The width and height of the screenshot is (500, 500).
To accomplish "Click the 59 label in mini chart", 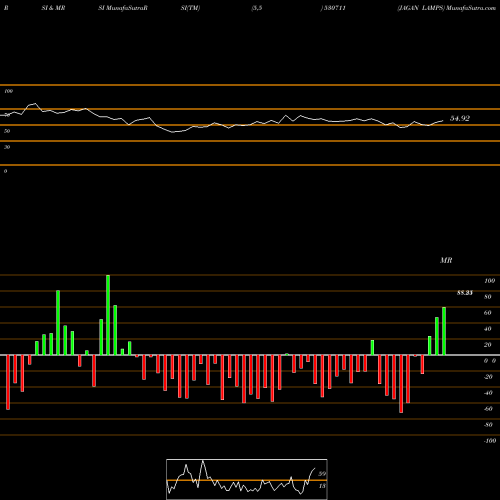I will click(322, 474).
